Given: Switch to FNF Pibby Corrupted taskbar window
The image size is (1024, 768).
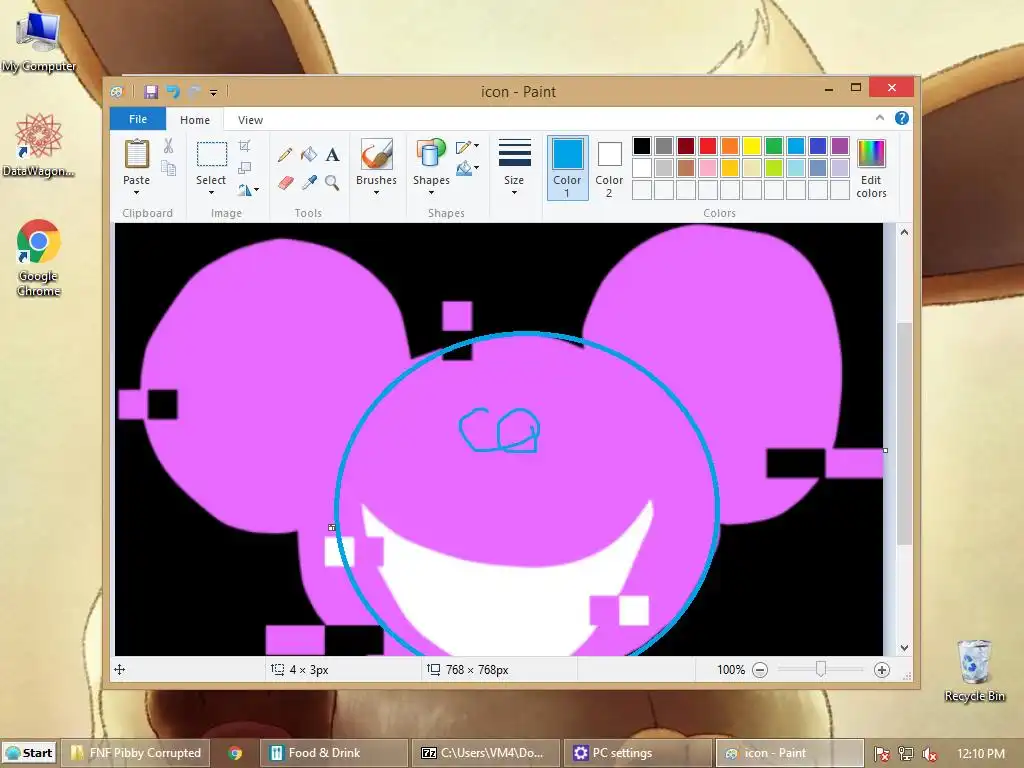Looking at the screenshot, I should [136, 753].
